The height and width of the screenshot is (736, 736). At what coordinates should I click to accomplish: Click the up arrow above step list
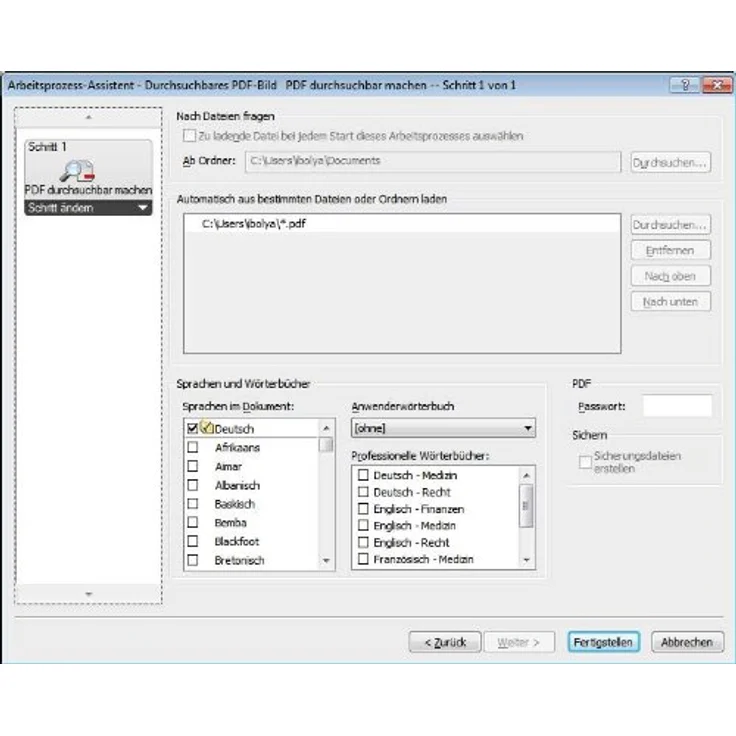click(x=88, y=117)
